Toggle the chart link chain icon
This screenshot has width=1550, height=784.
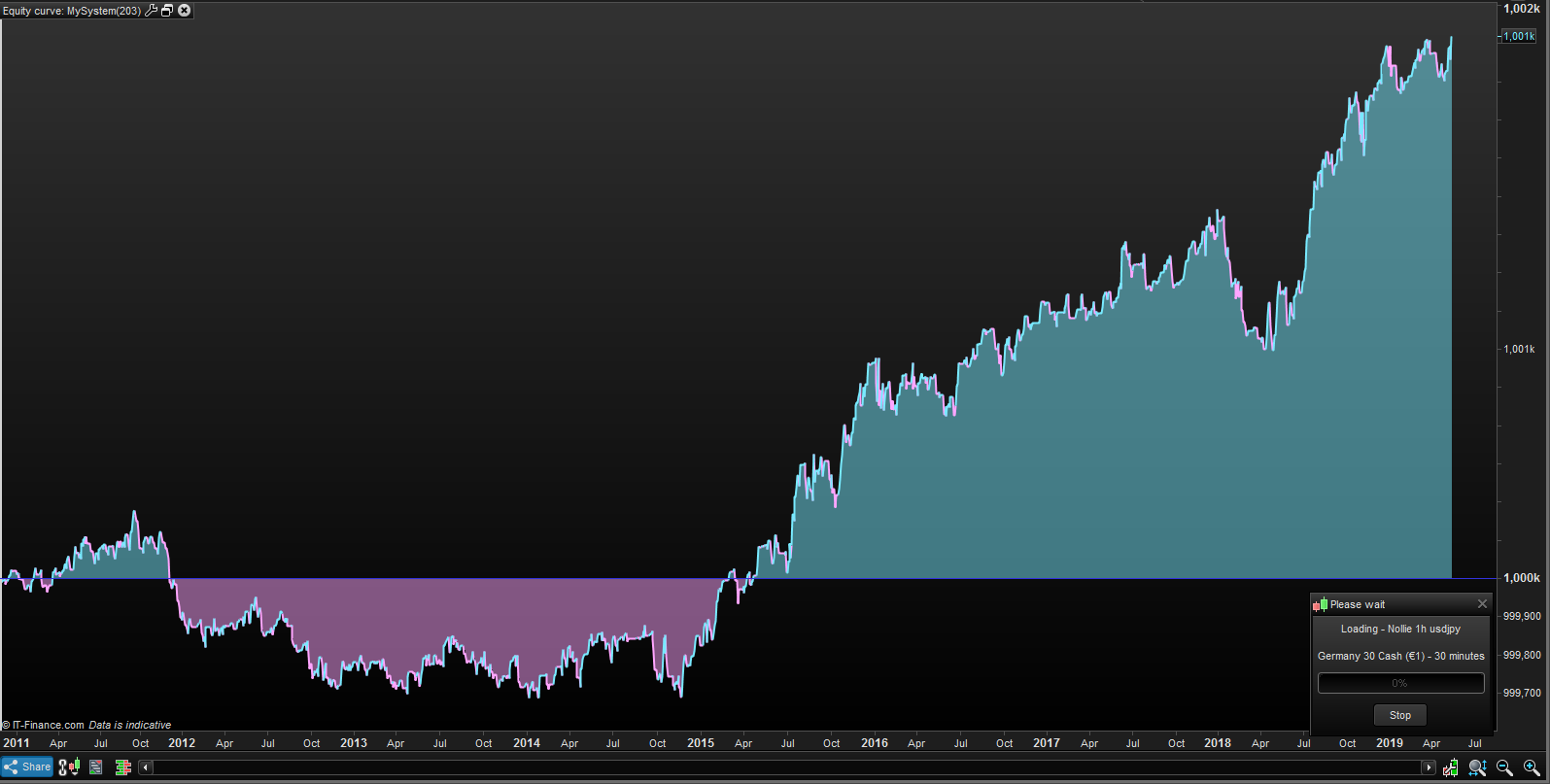pos(63,767)
